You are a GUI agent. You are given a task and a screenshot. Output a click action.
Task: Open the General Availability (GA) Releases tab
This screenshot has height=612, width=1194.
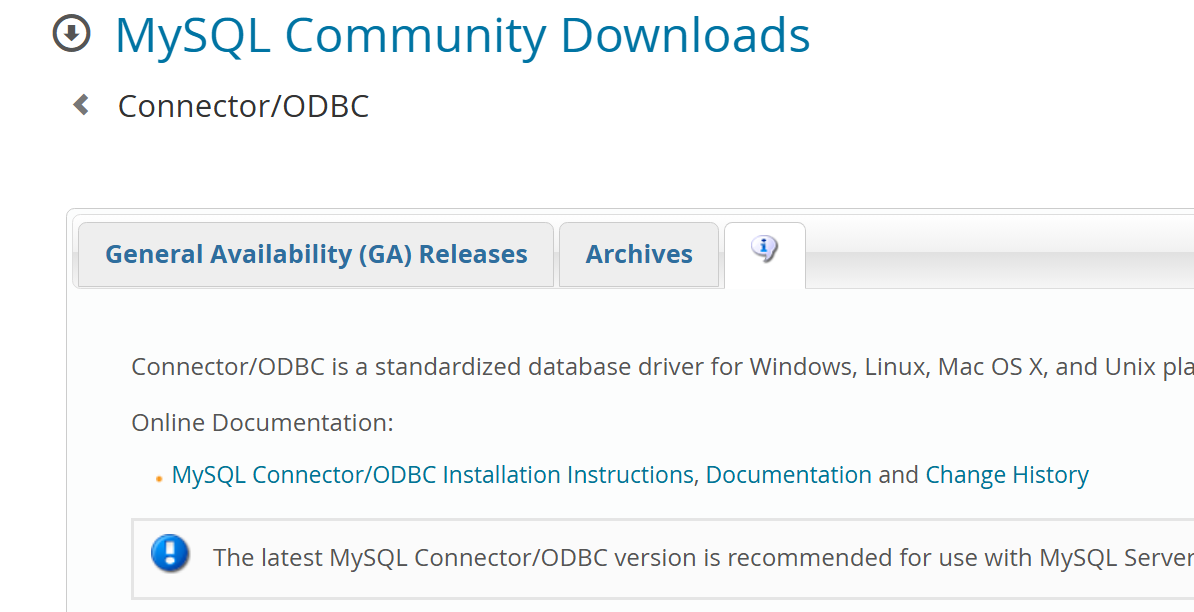(317, 254)
